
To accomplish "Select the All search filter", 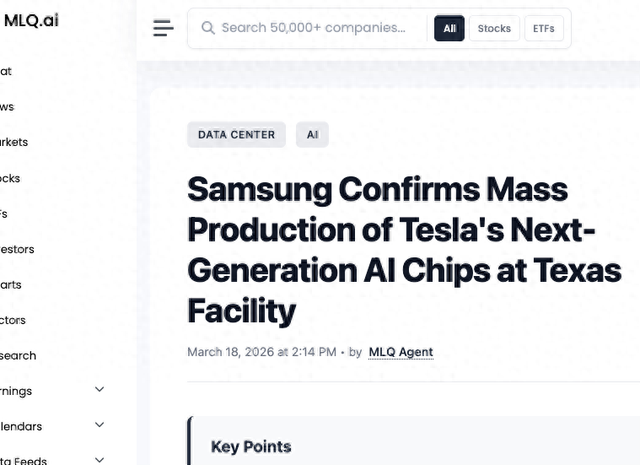I will (449, 28).
